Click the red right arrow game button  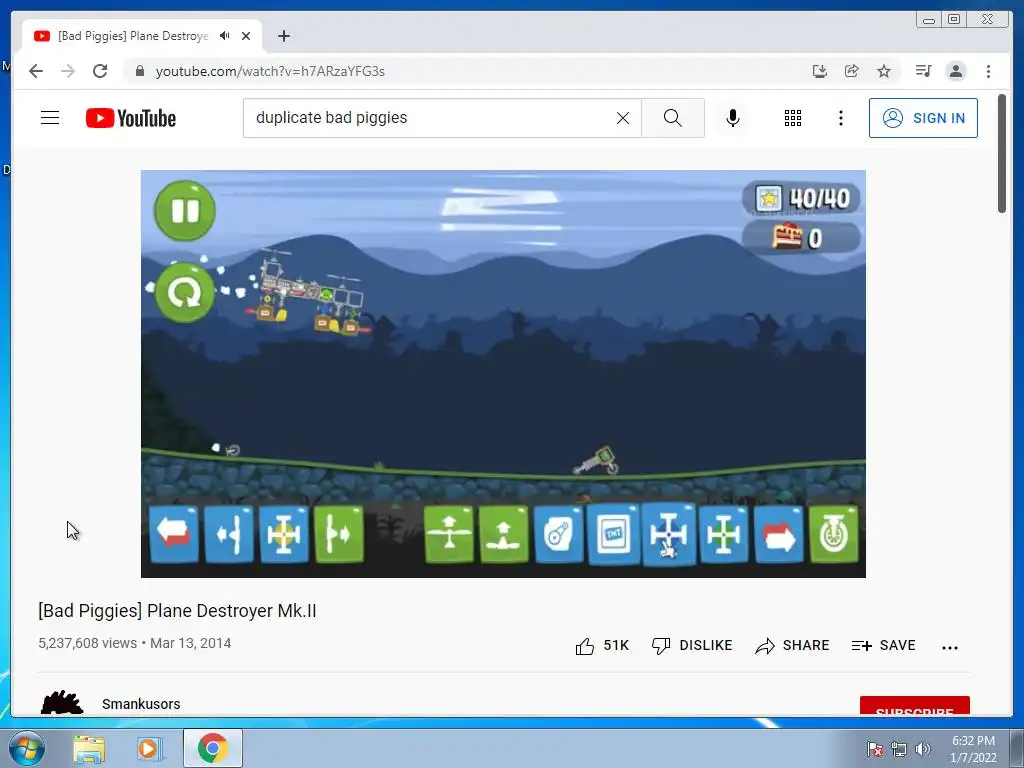tap(779, 535)
